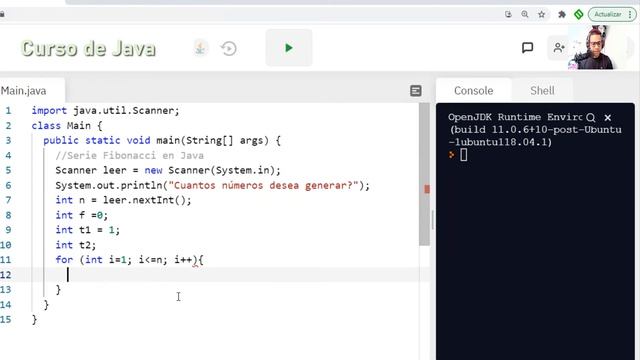Click line number 6 in gutter

pyautogui.click(x=8, y=185)
